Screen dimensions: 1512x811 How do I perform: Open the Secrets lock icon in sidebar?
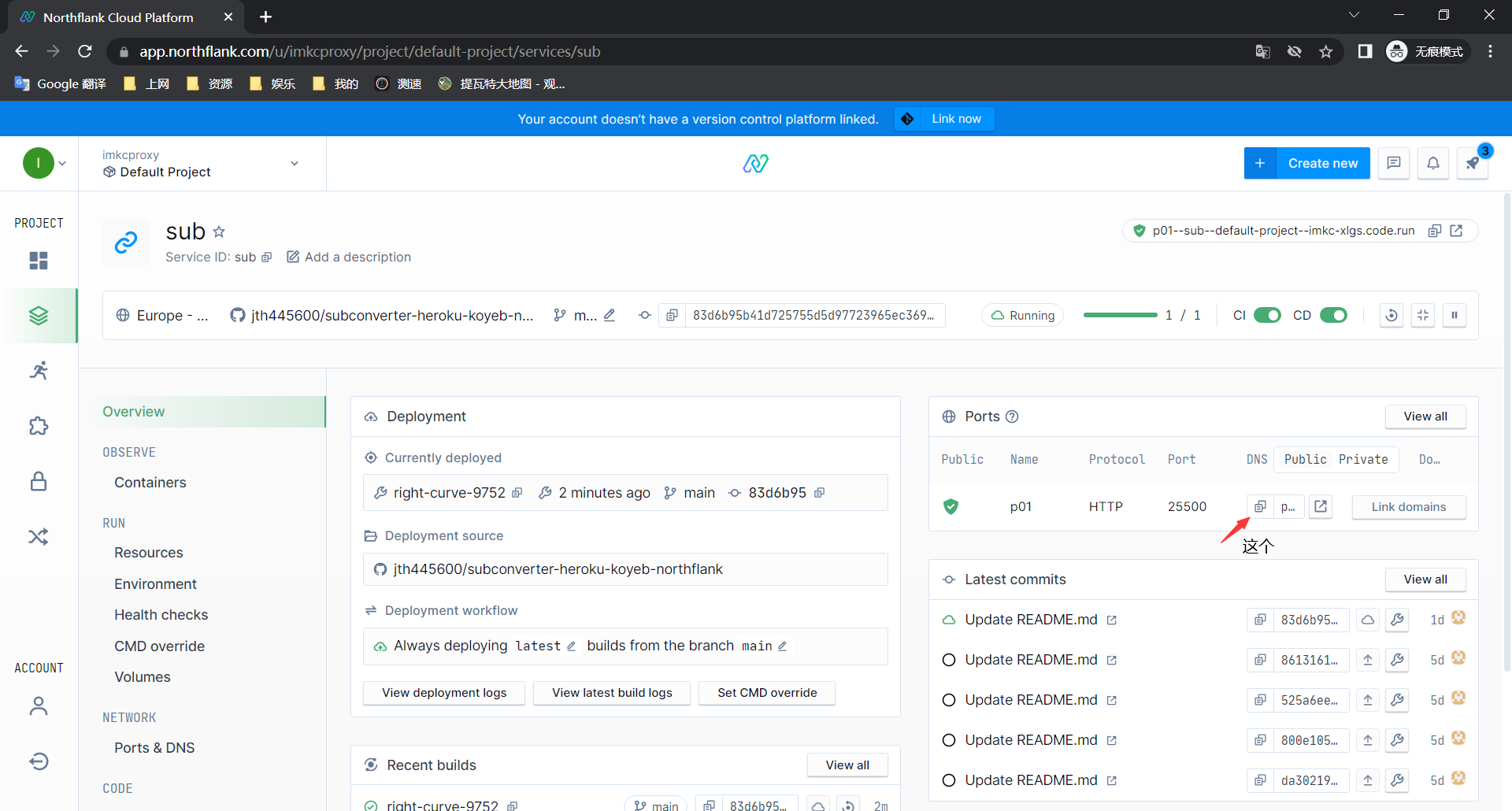[39, 481]
